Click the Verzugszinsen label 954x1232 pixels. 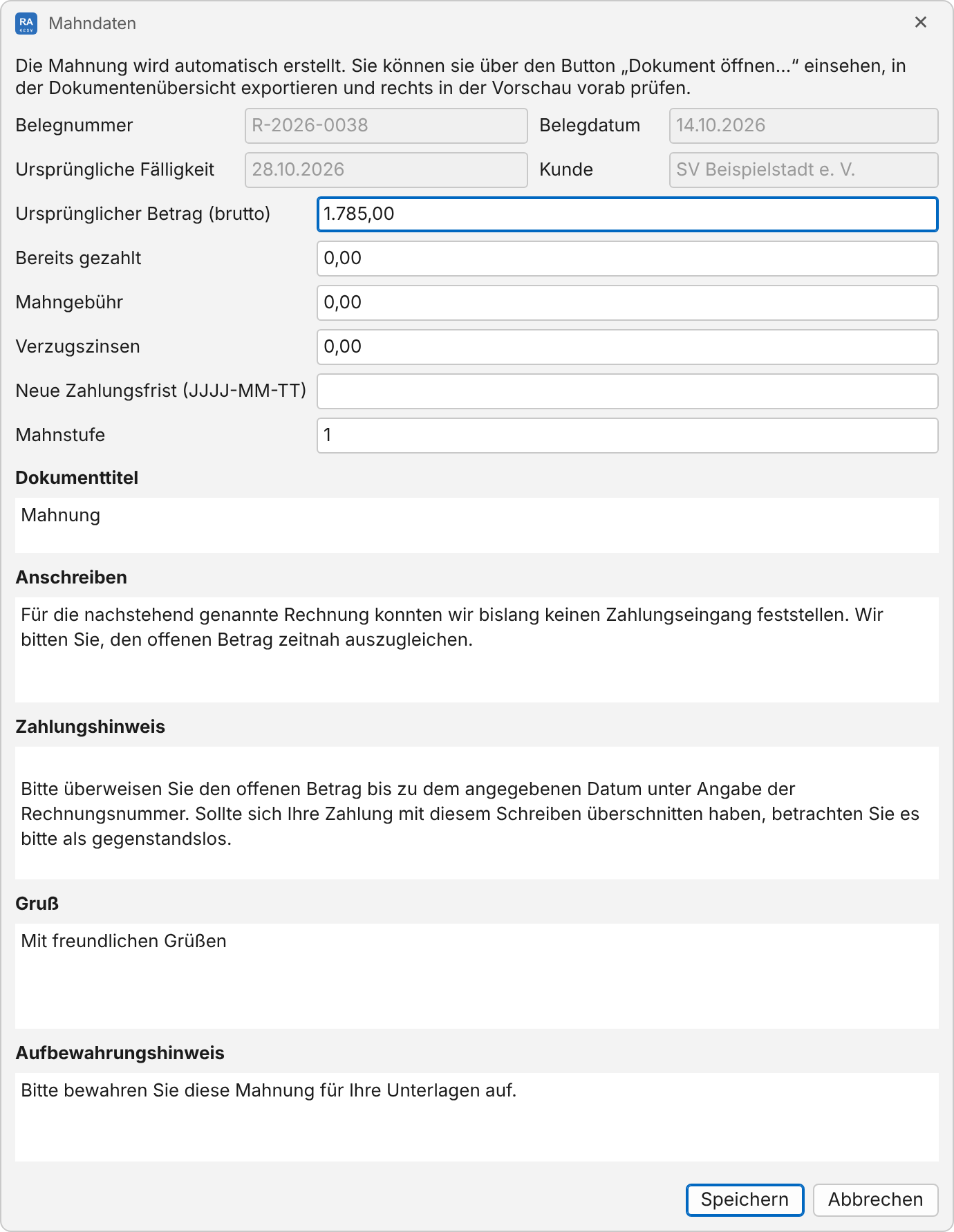(78, 346)
